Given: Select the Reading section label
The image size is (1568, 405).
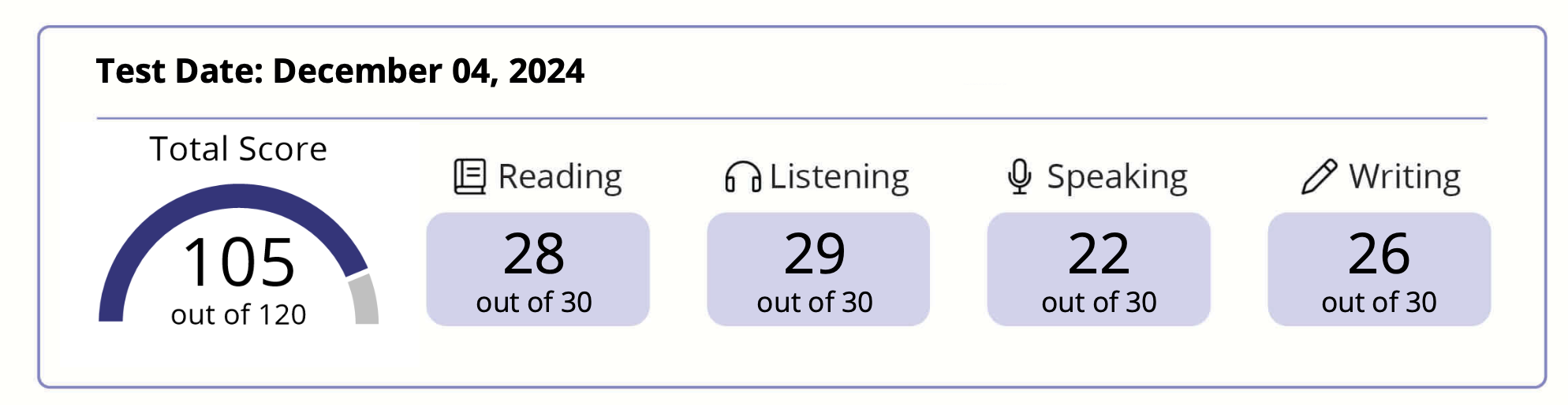Looking at the screenshot, I should (x=560, y=177).
